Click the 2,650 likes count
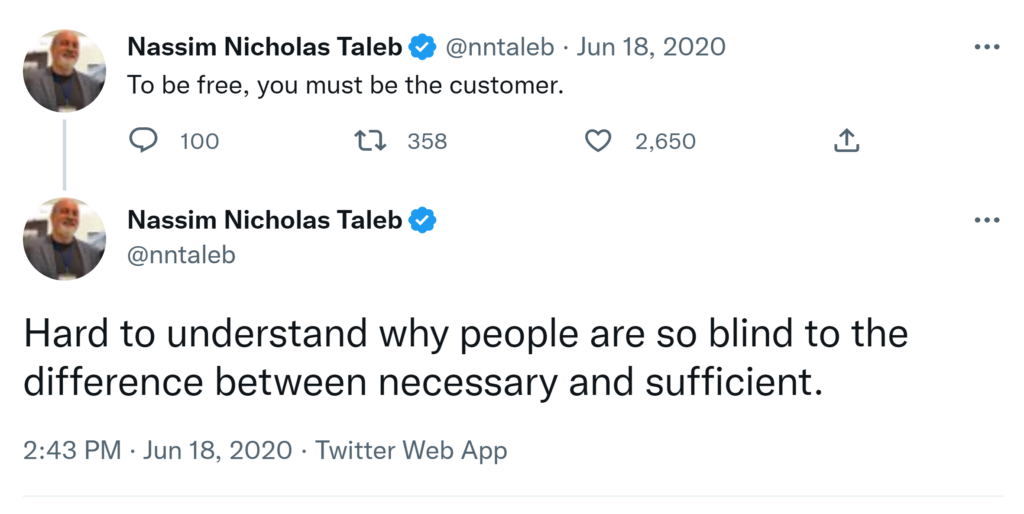Viewport: 1024px width, 514px height. point(665,142)
